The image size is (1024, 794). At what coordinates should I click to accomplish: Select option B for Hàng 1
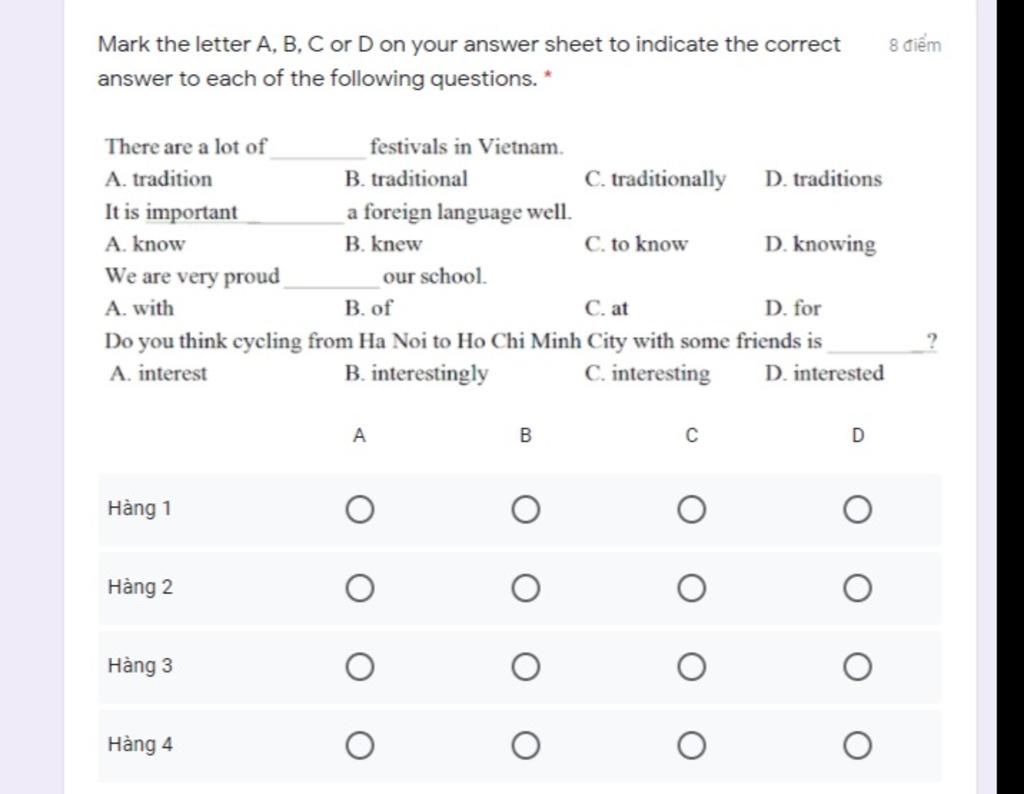pyautogui.click(x=526, y=509)
